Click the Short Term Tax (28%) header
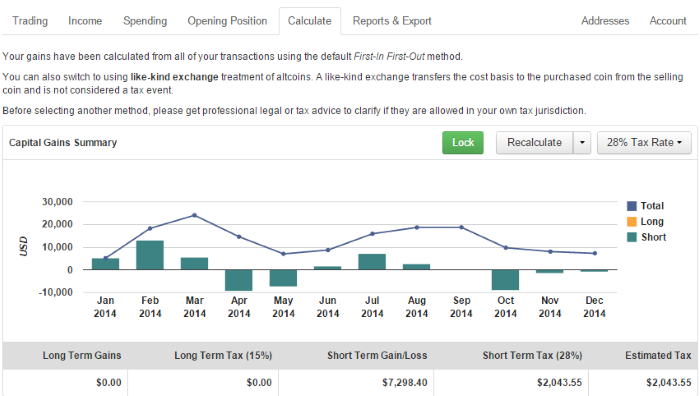 point(532,355)
